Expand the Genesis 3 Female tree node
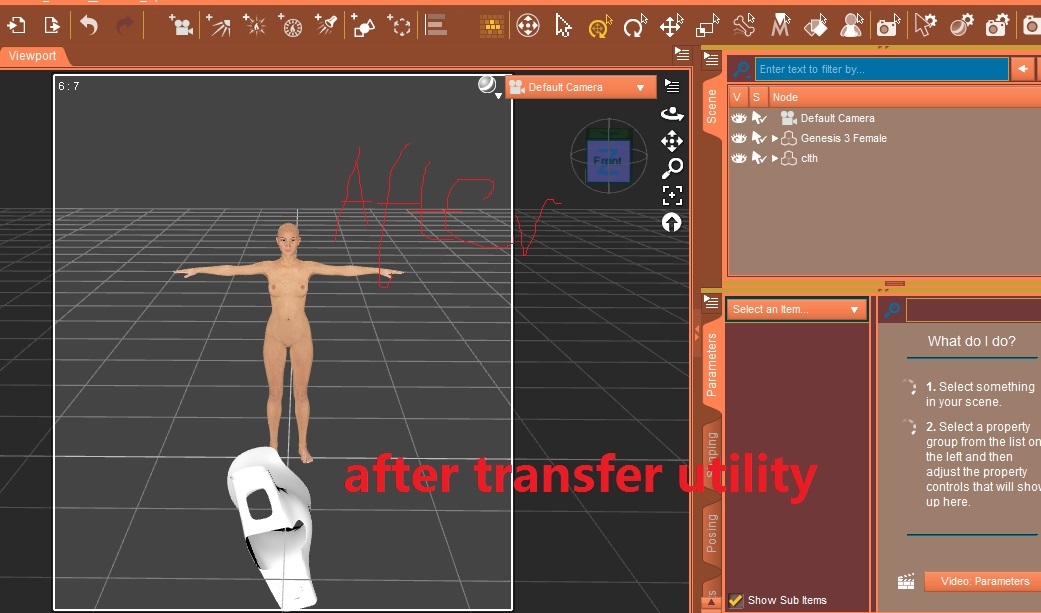 pyautogui.click(x=775, y=138)
